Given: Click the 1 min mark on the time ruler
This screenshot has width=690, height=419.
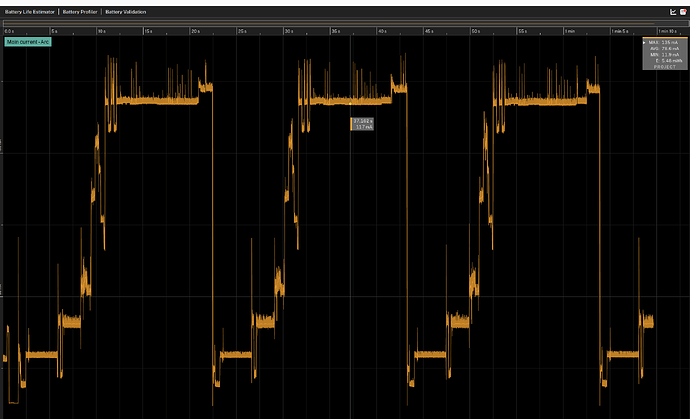Looking at the screenshot, I should 570,31.
